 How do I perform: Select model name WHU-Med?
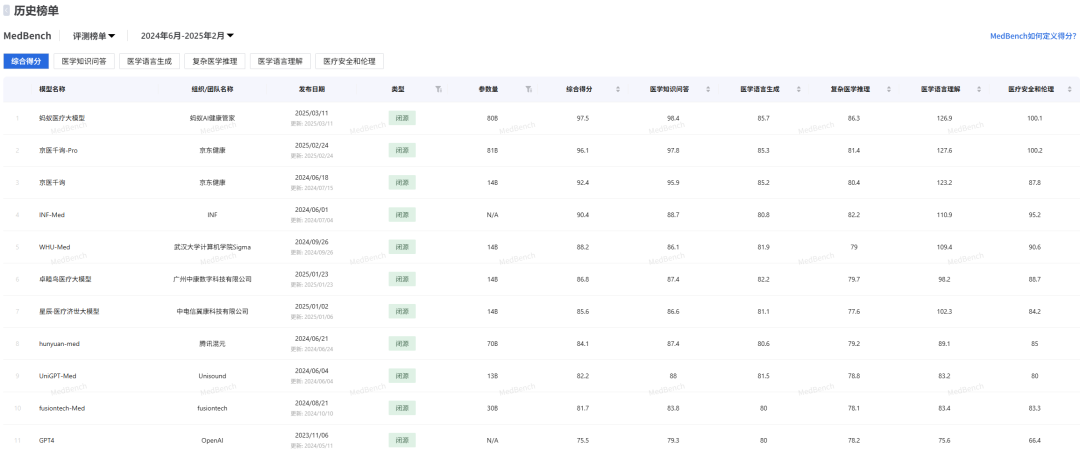[54, 247]
